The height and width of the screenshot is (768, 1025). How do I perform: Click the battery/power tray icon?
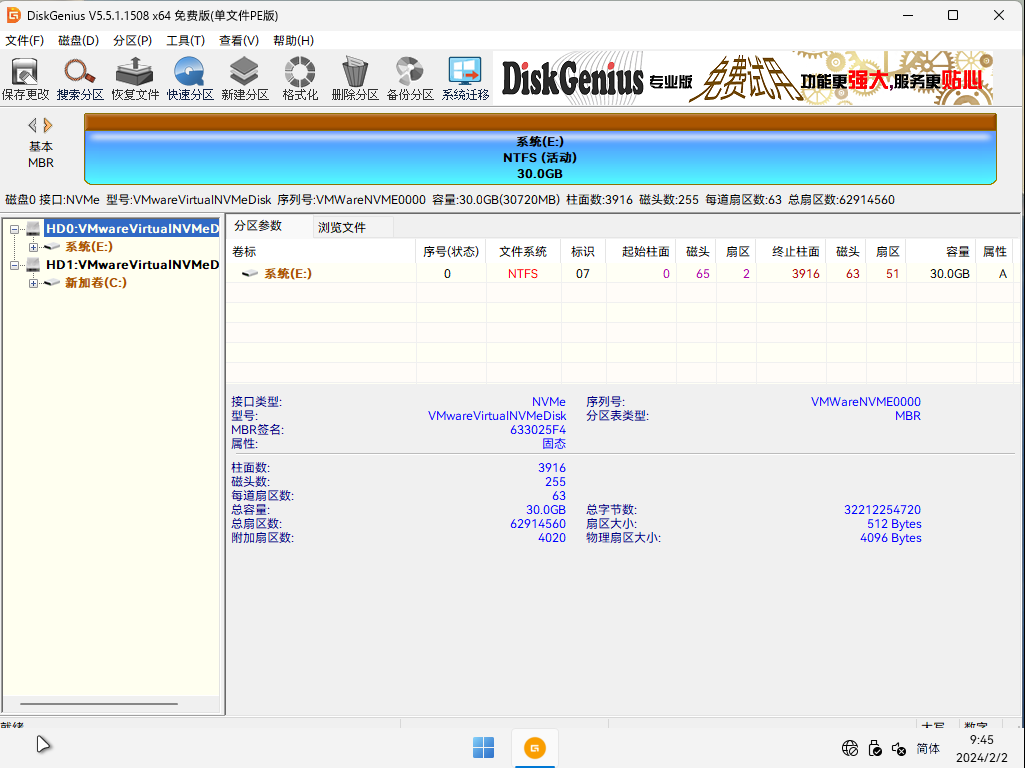[x=875, y=748]
